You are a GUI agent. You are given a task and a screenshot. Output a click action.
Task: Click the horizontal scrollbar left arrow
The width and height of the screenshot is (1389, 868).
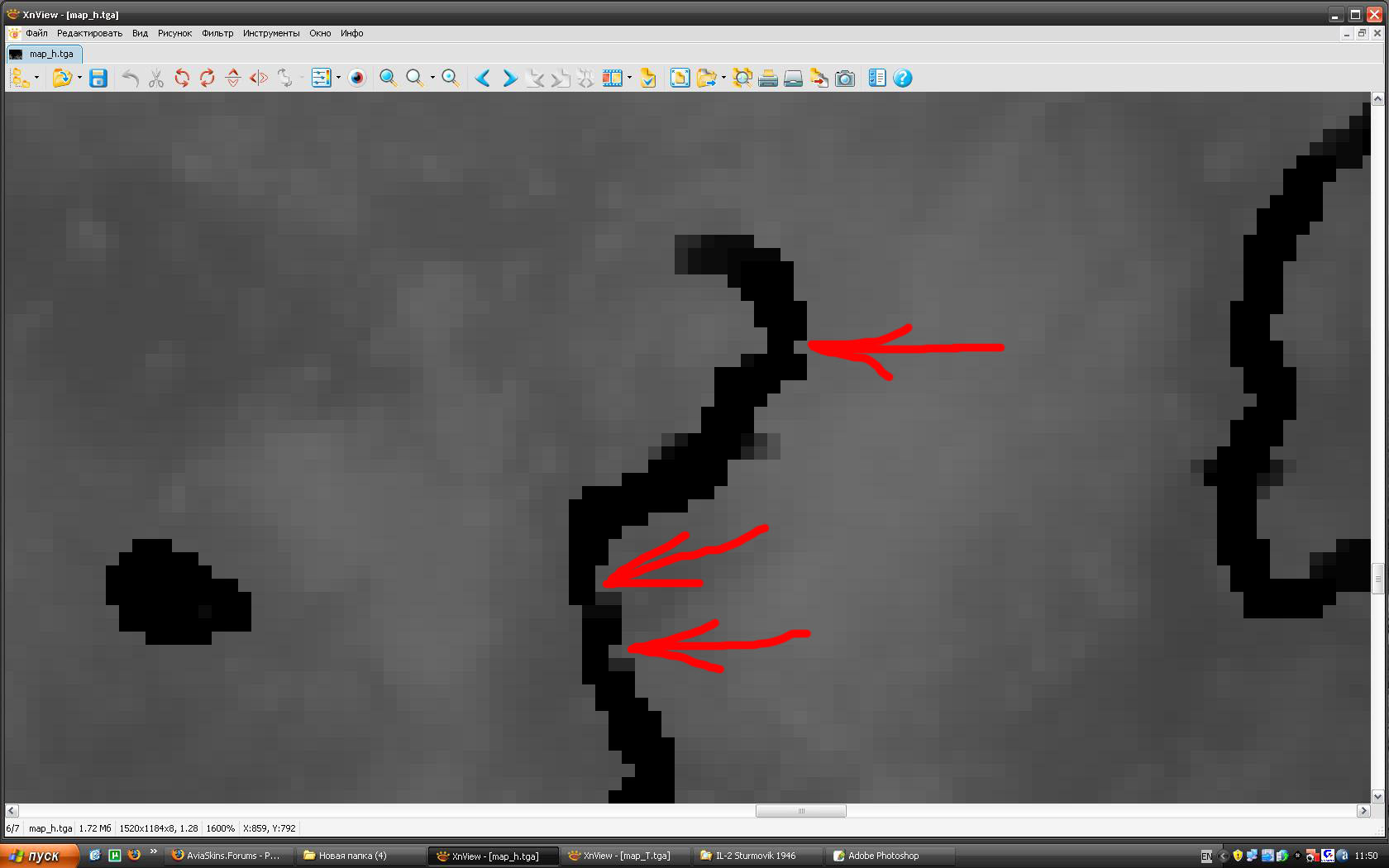tap(12, 811)
